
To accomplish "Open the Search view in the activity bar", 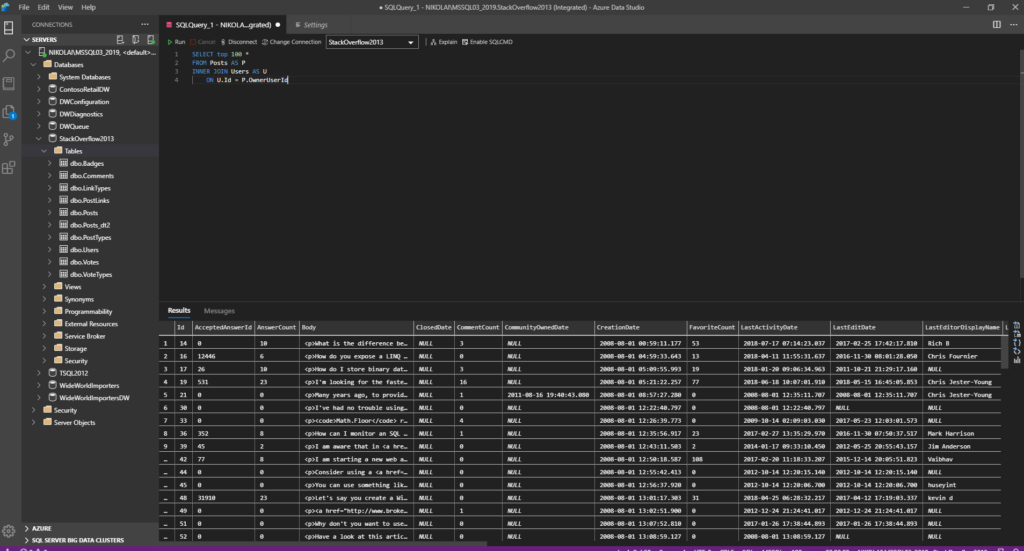I will [8, 56].
